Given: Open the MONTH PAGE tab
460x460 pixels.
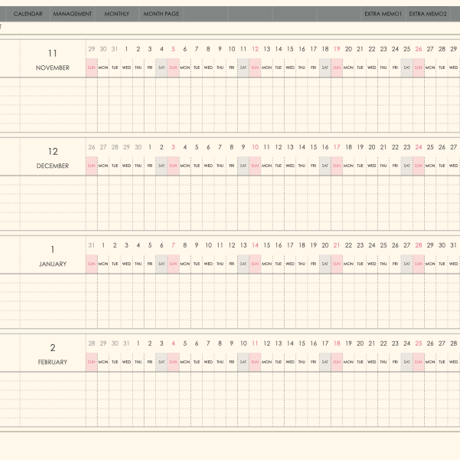Looking at the screenshot, I should pyautogui.click(x=161, y=14).
